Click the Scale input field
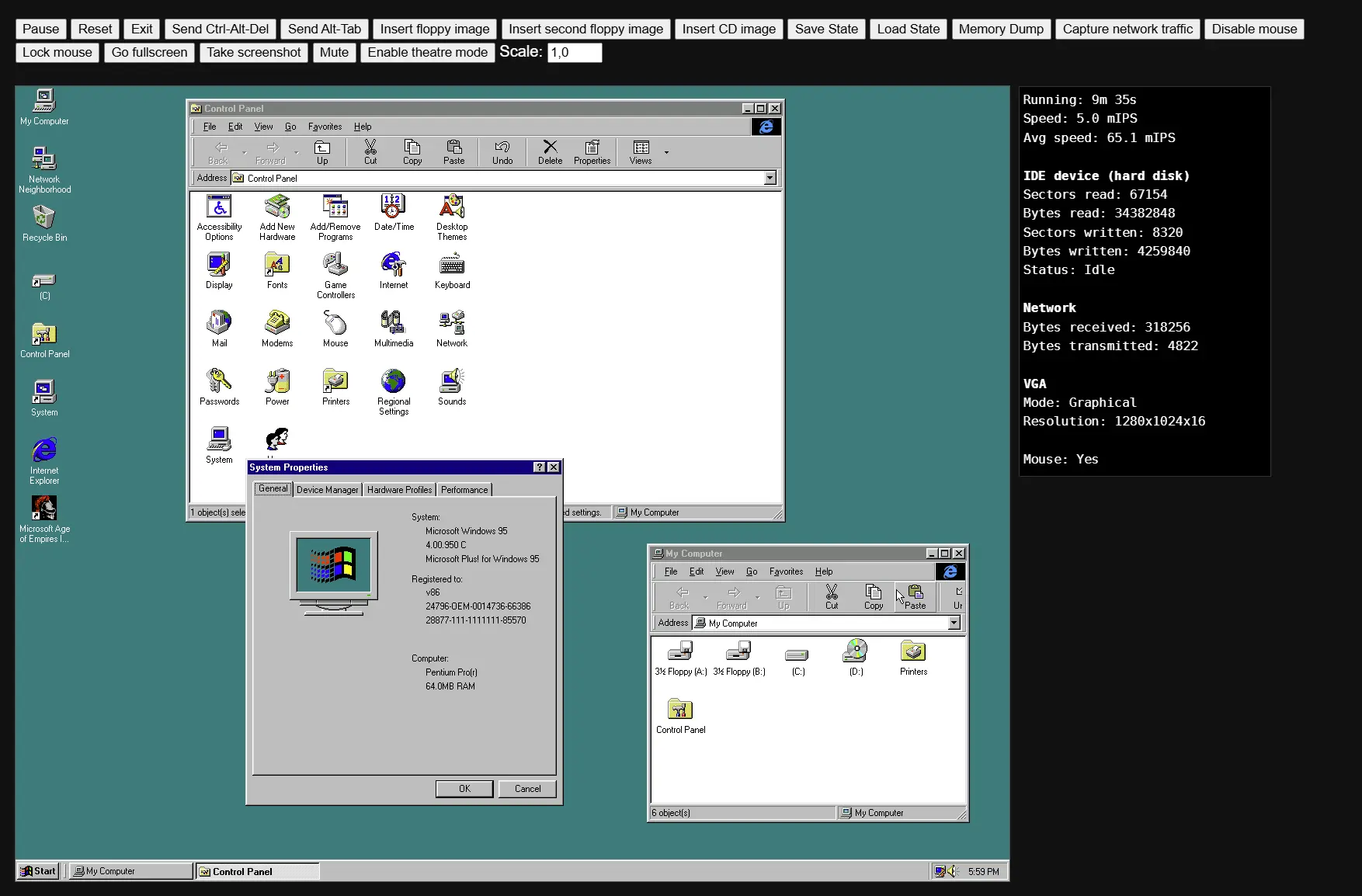This screenshot has height=896, width=1362. click(x=575, y=52)
